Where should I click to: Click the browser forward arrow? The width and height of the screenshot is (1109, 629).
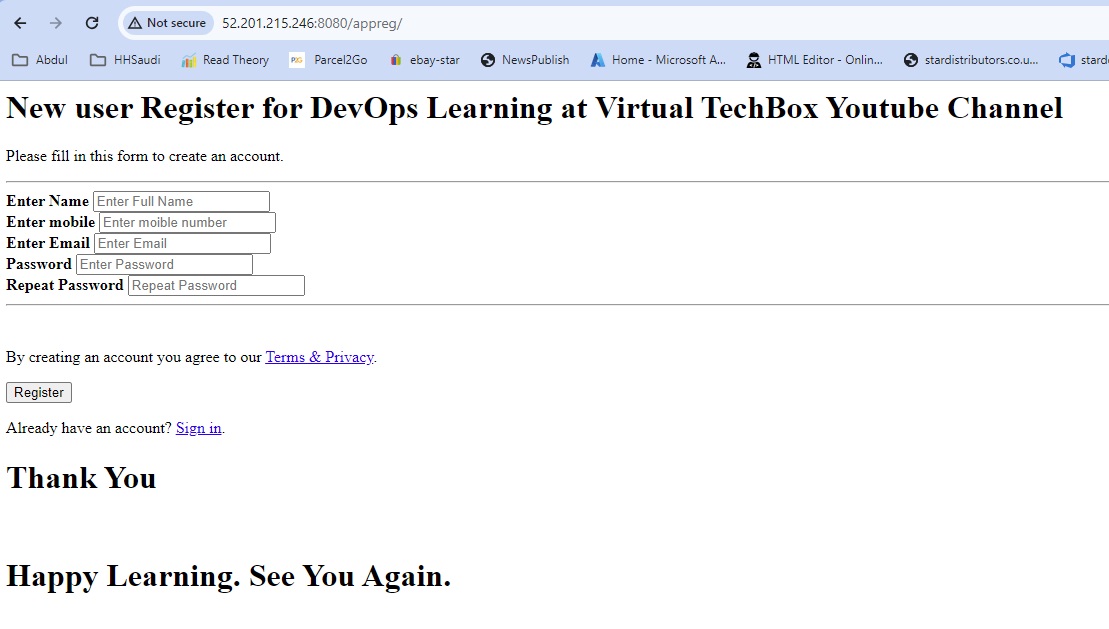click(x=56, y=23)
